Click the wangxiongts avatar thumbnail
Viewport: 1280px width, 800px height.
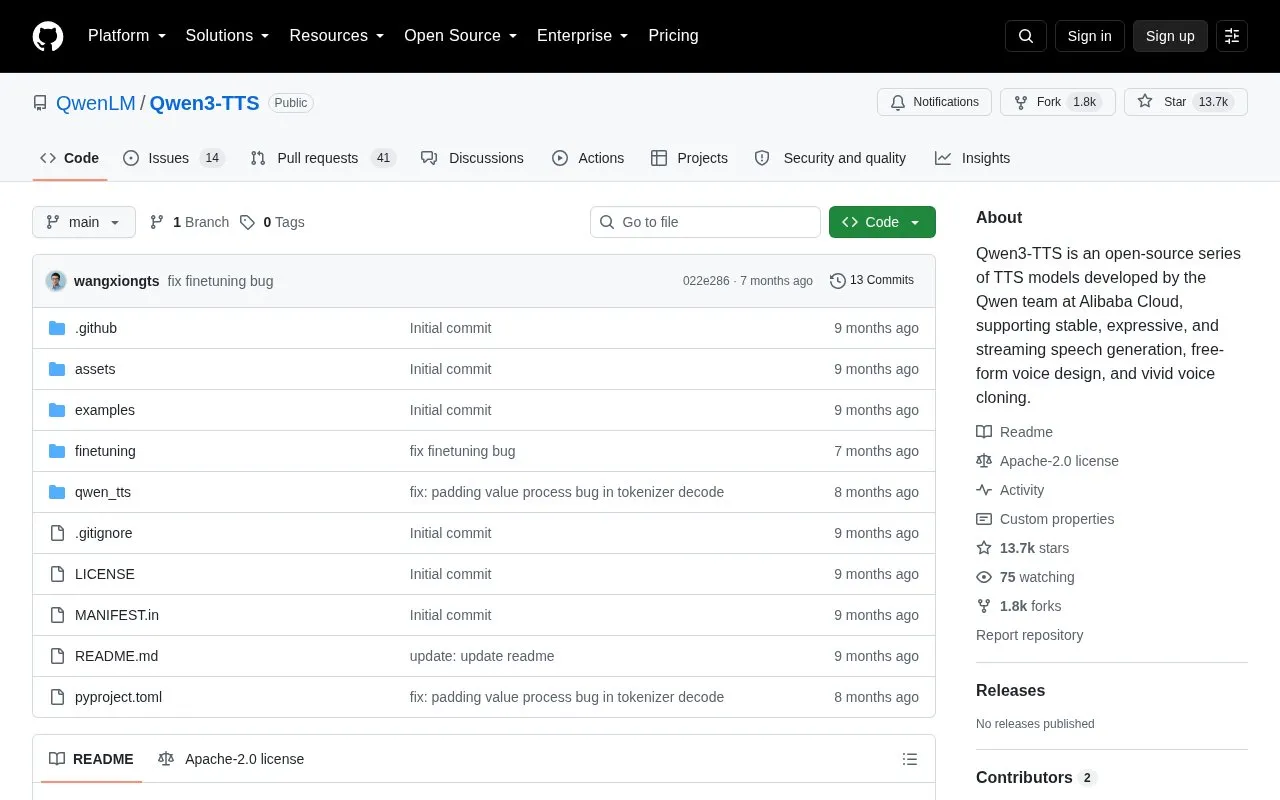56,281
